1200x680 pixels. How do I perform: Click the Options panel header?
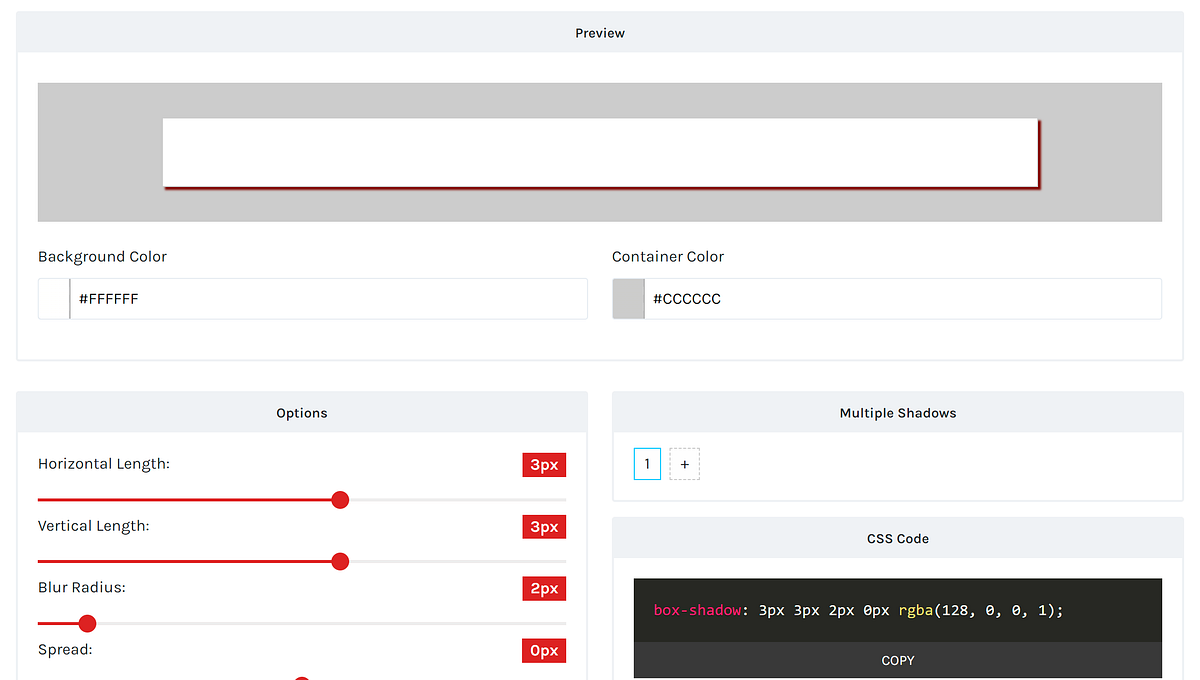click(301, 412)
